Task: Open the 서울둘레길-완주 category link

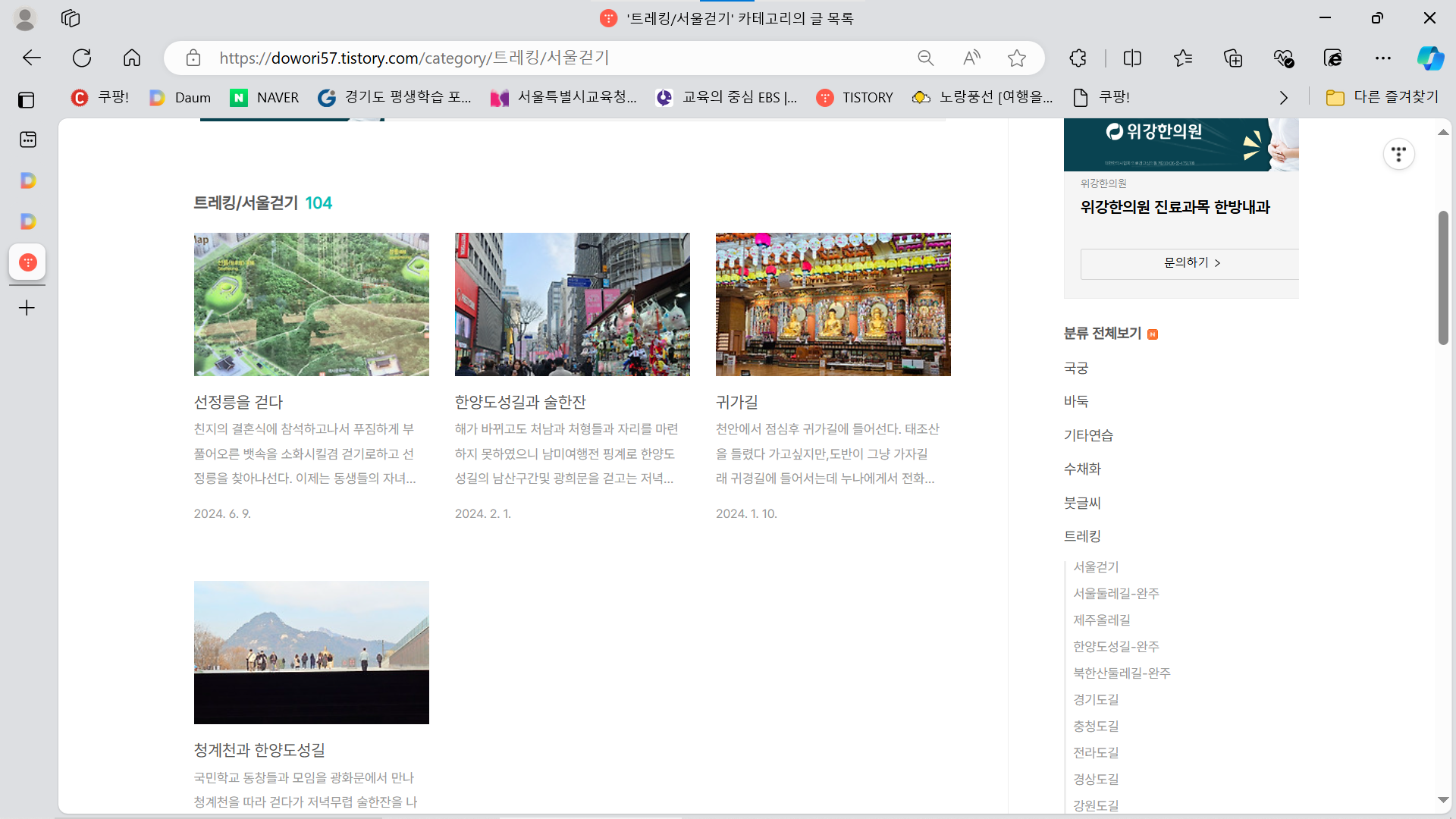Action: click(1116, 593)
